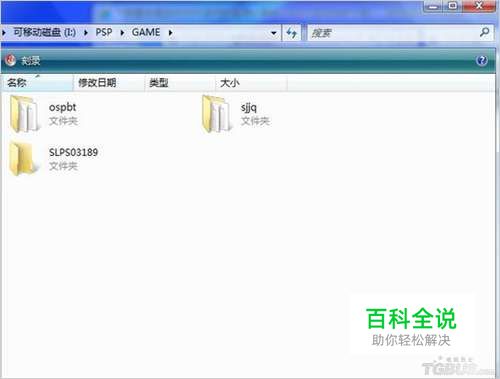Sort by 名称 column header
This screenshot has height=379, width=500.
pyautogui.click(x=37, y=82)
